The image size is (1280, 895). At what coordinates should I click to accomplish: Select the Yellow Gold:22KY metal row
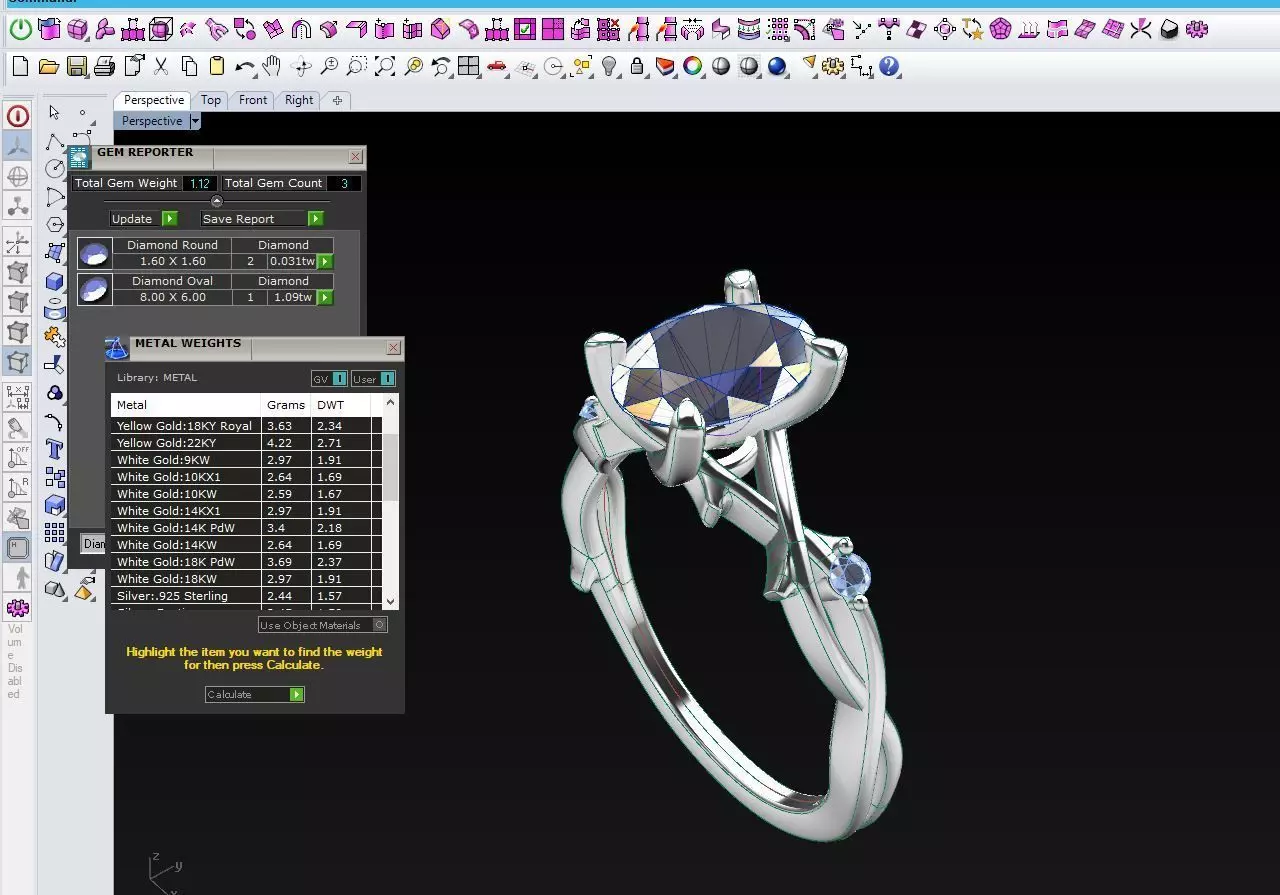pos(246,443)
